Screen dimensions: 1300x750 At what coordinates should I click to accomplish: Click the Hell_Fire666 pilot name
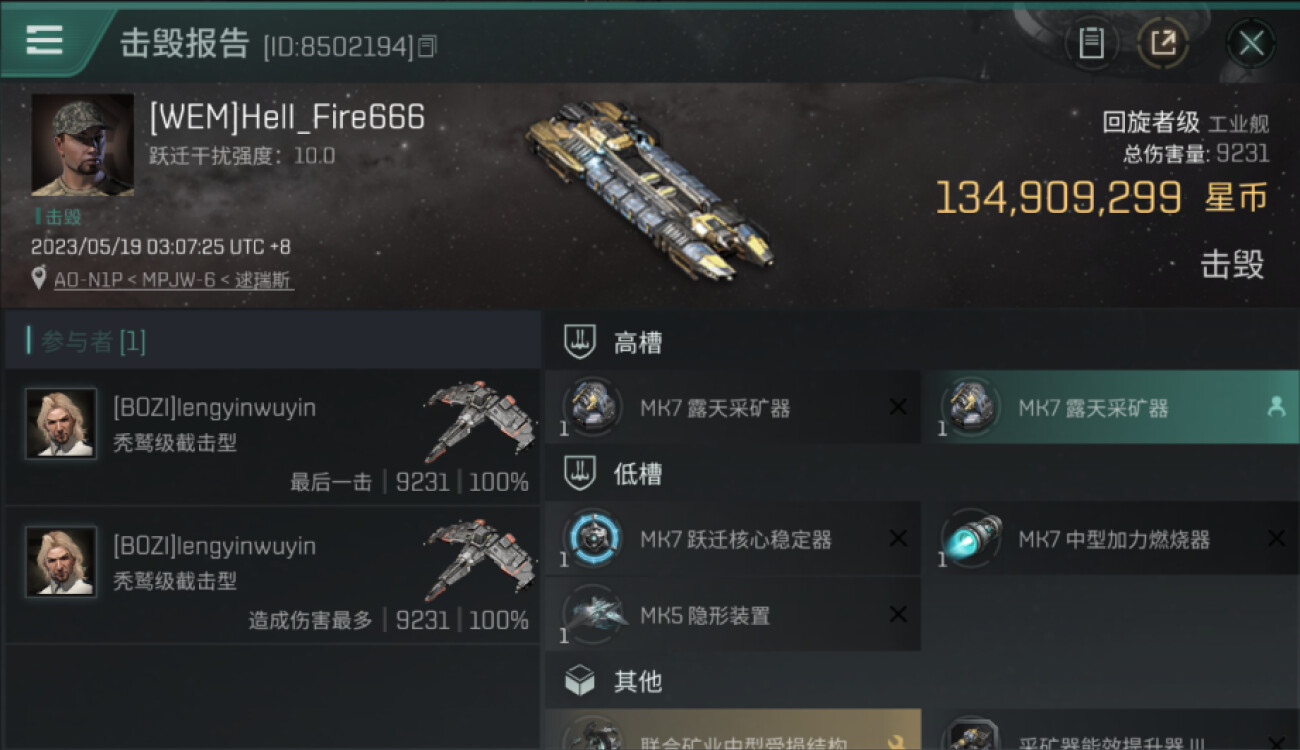click(287, 117)
